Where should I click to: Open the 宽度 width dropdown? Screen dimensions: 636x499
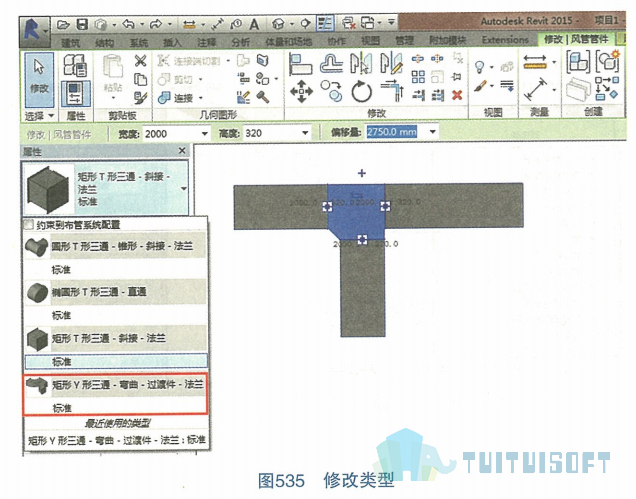pyautogui.click(x=204, y=134)
